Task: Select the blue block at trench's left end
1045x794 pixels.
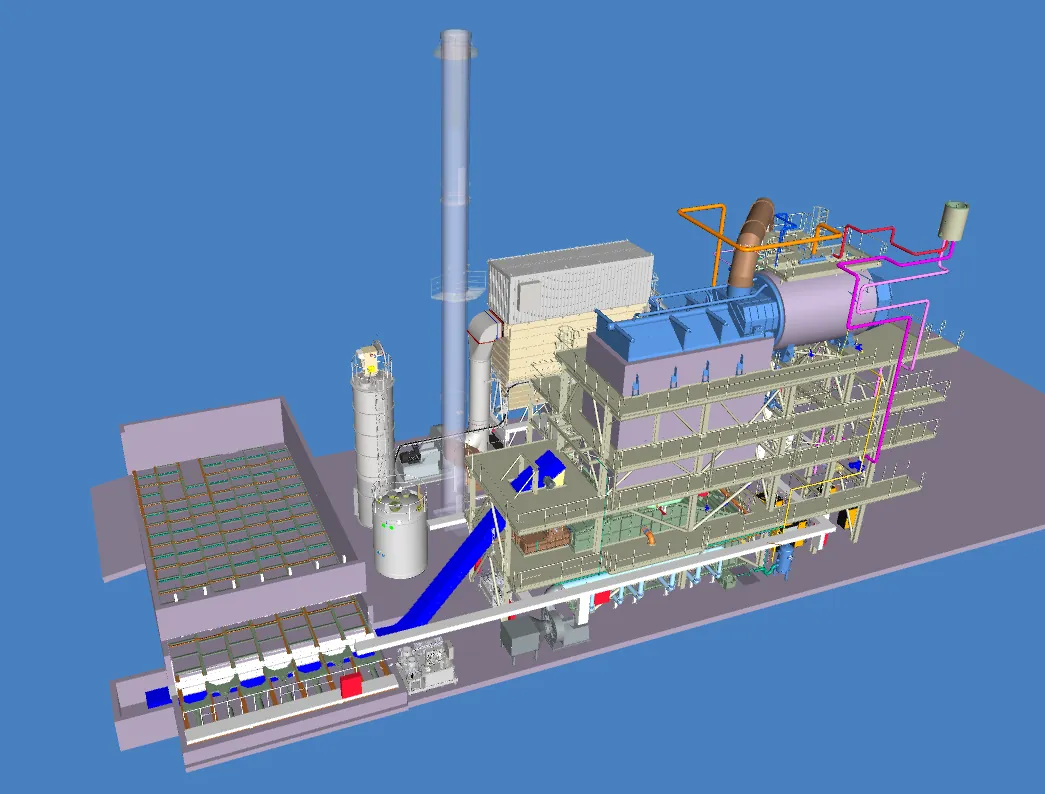Action: point(157,698)
